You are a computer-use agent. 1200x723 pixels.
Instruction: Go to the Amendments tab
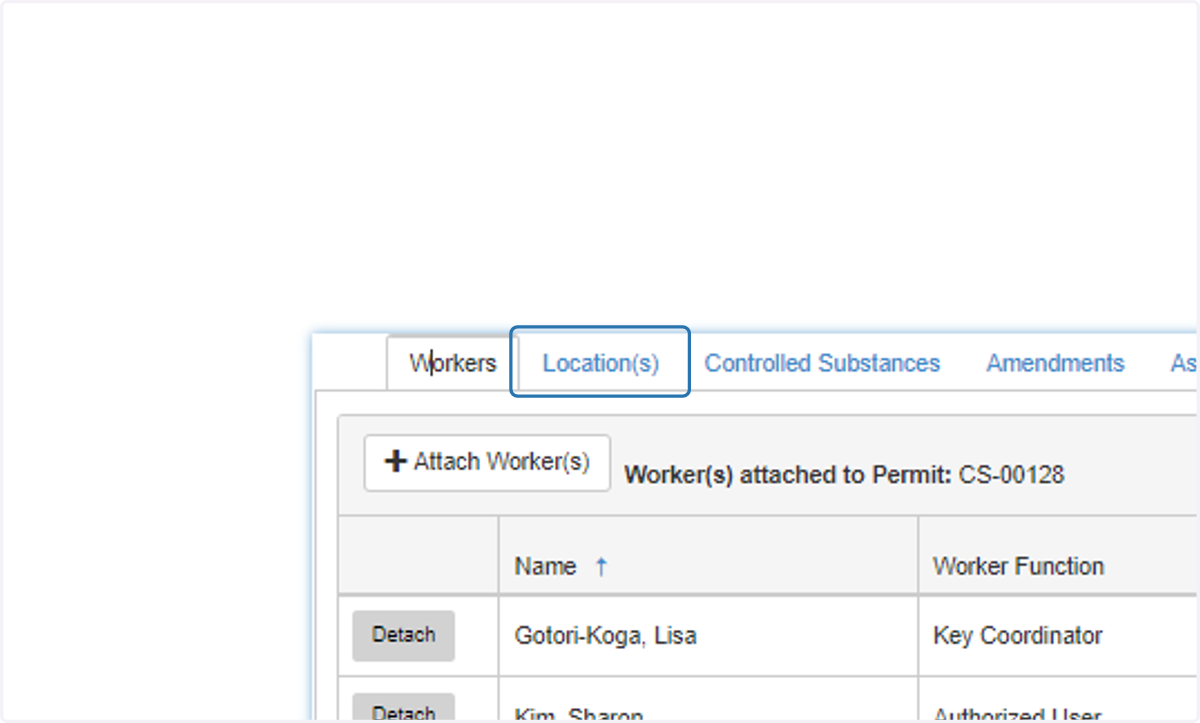1055,363
